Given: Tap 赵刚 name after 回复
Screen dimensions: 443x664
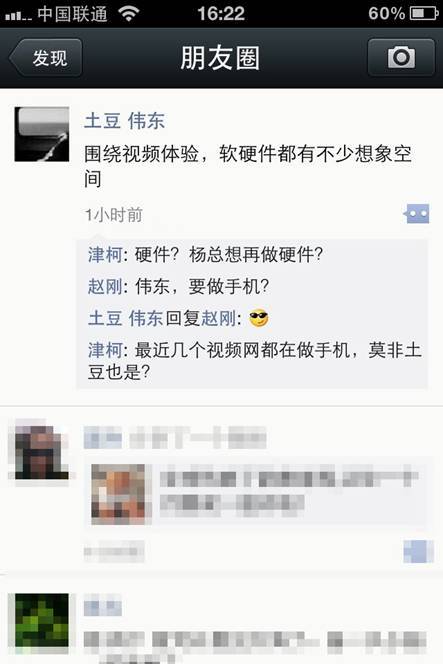Looking at the screenshot, I should click(218, 318).
